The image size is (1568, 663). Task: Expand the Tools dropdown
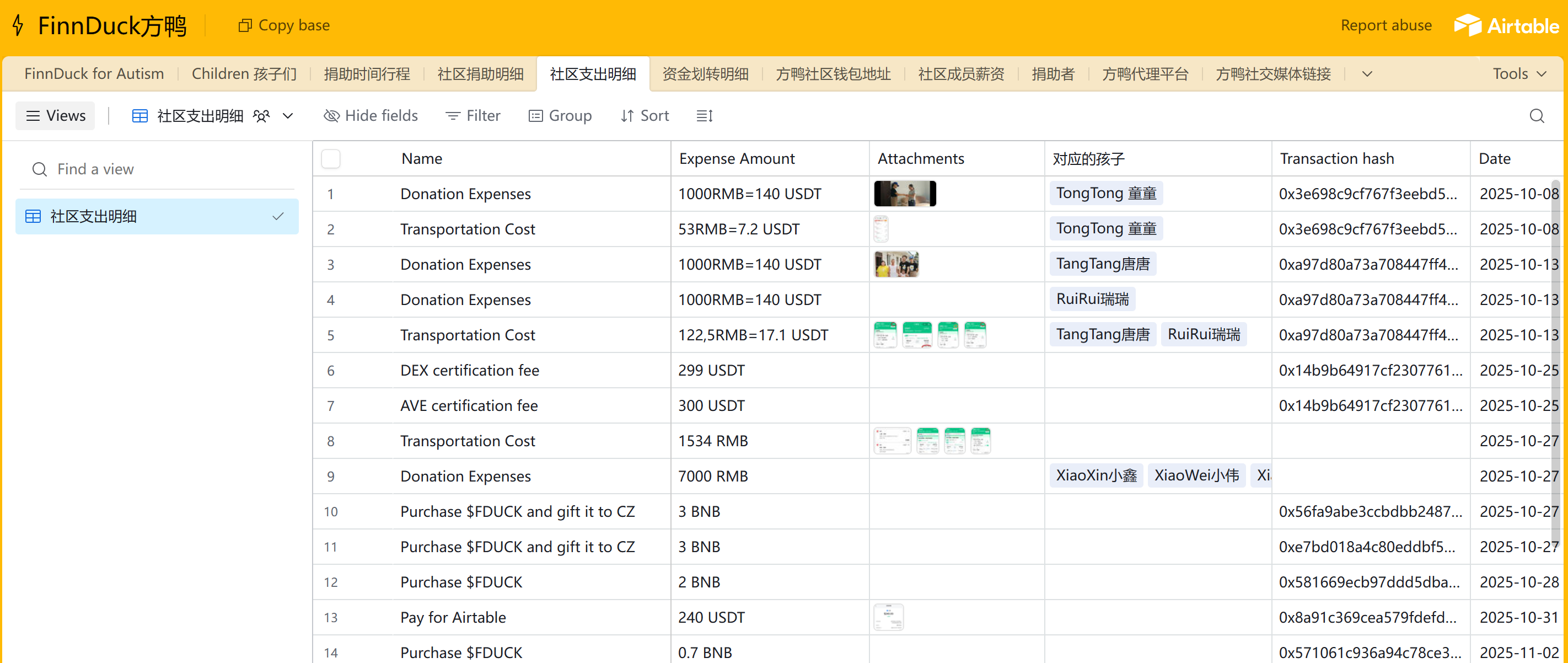point(1519,74)
